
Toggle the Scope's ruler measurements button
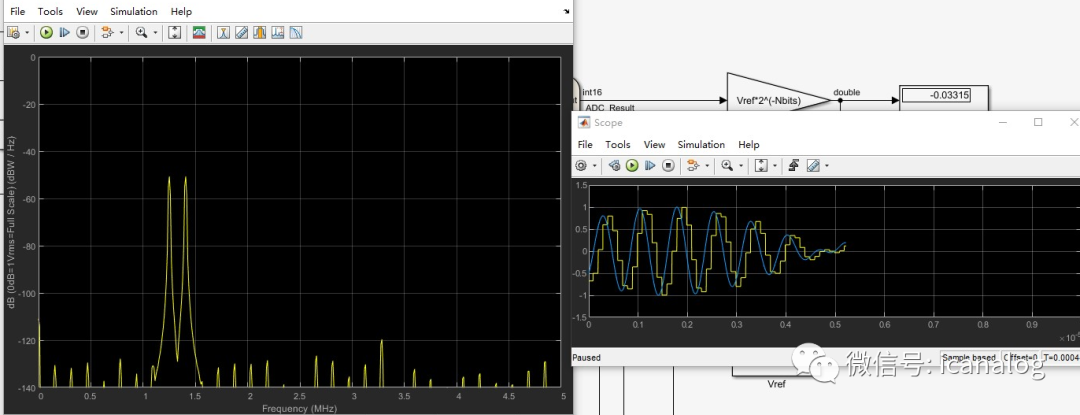813,165
